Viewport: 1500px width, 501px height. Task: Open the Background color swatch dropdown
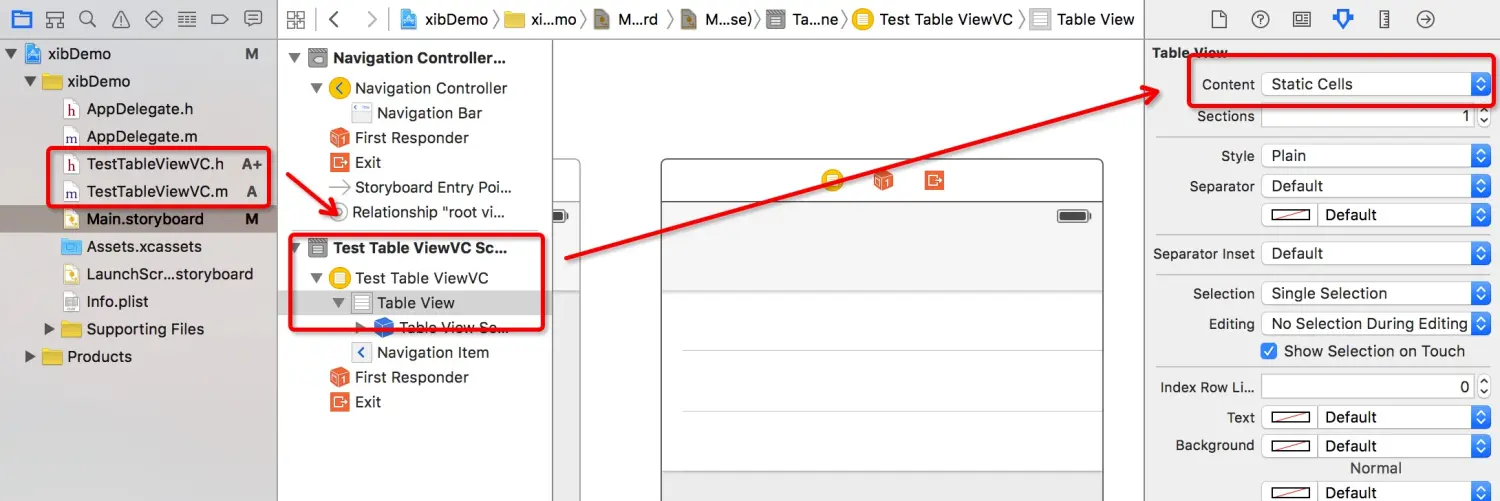point(1376,446)
